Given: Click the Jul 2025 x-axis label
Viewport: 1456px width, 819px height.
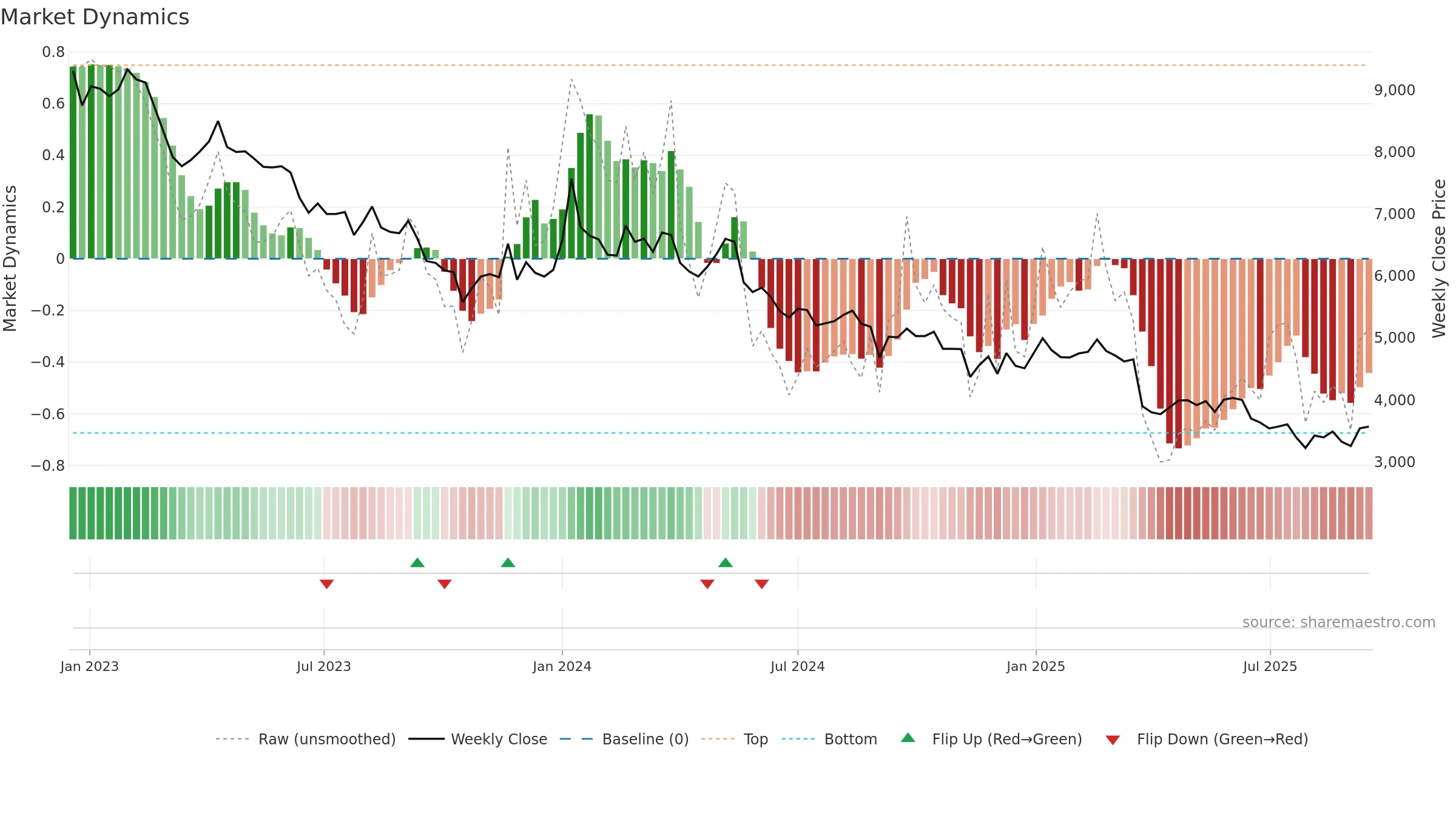Looking at the screenshot, I should tap(1270, 666).
